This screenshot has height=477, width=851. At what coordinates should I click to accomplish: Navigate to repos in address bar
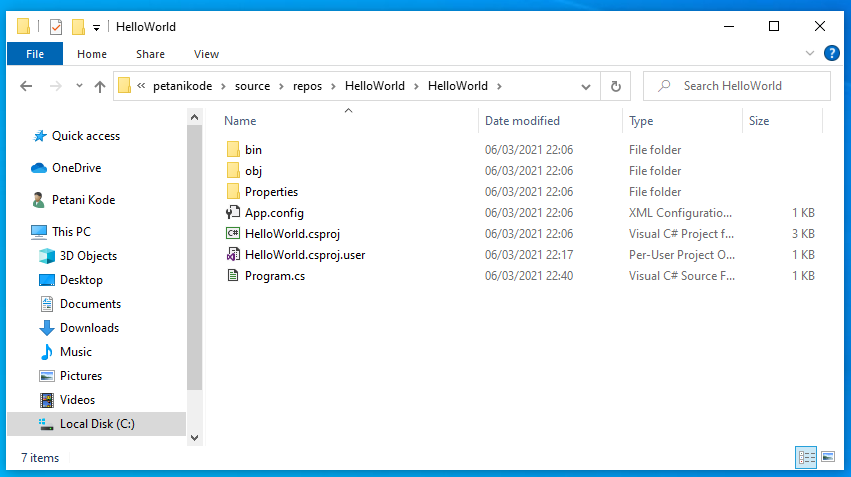(307, 86)
